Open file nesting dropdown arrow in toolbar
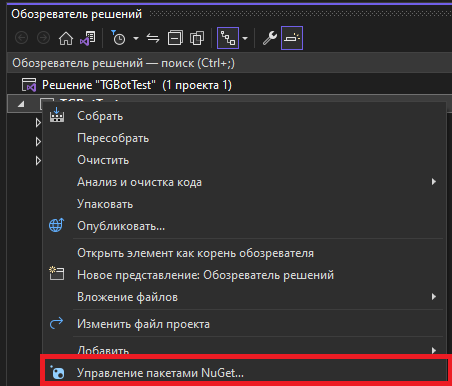Screen dimensions: 452x386 [245, 38]
